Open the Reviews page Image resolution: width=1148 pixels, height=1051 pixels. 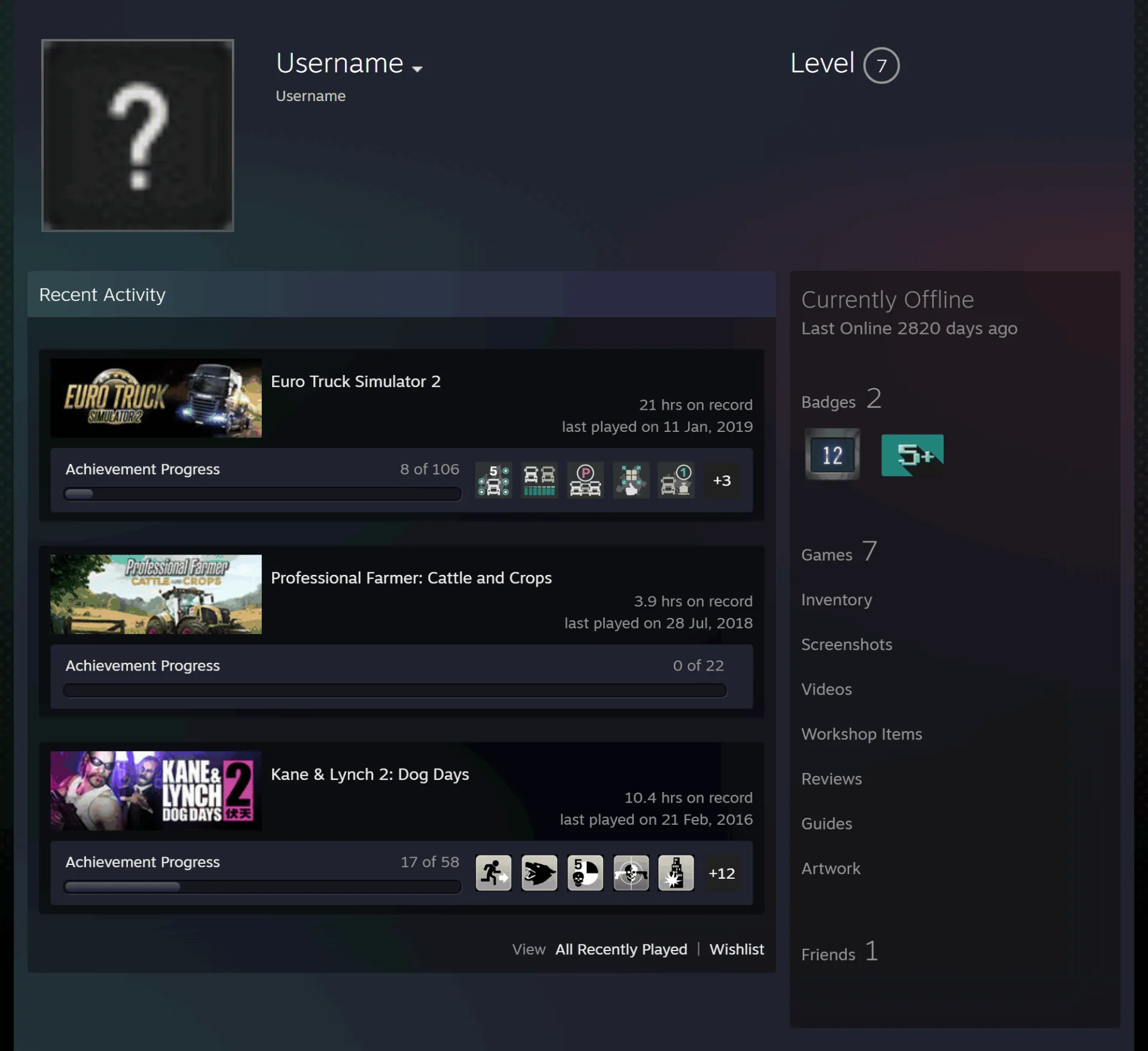[x=832, y=779]
